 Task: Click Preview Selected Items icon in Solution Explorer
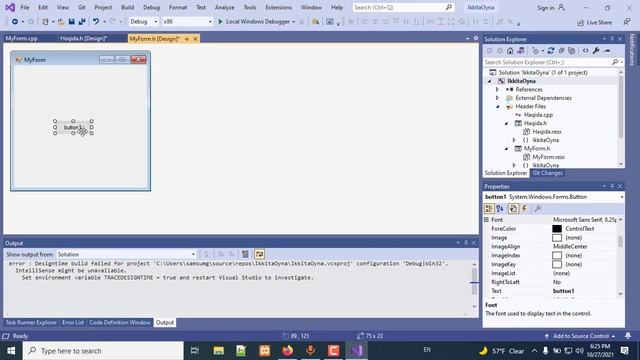[607, 51]
